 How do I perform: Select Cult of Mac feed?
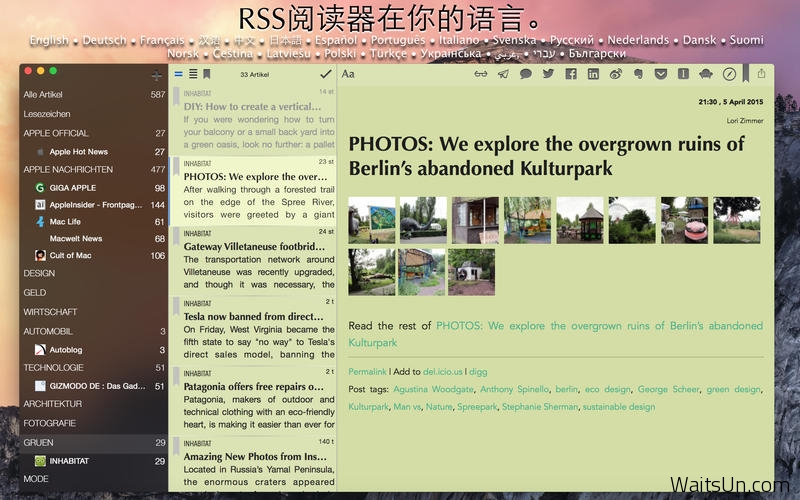(x=94, y=255)
